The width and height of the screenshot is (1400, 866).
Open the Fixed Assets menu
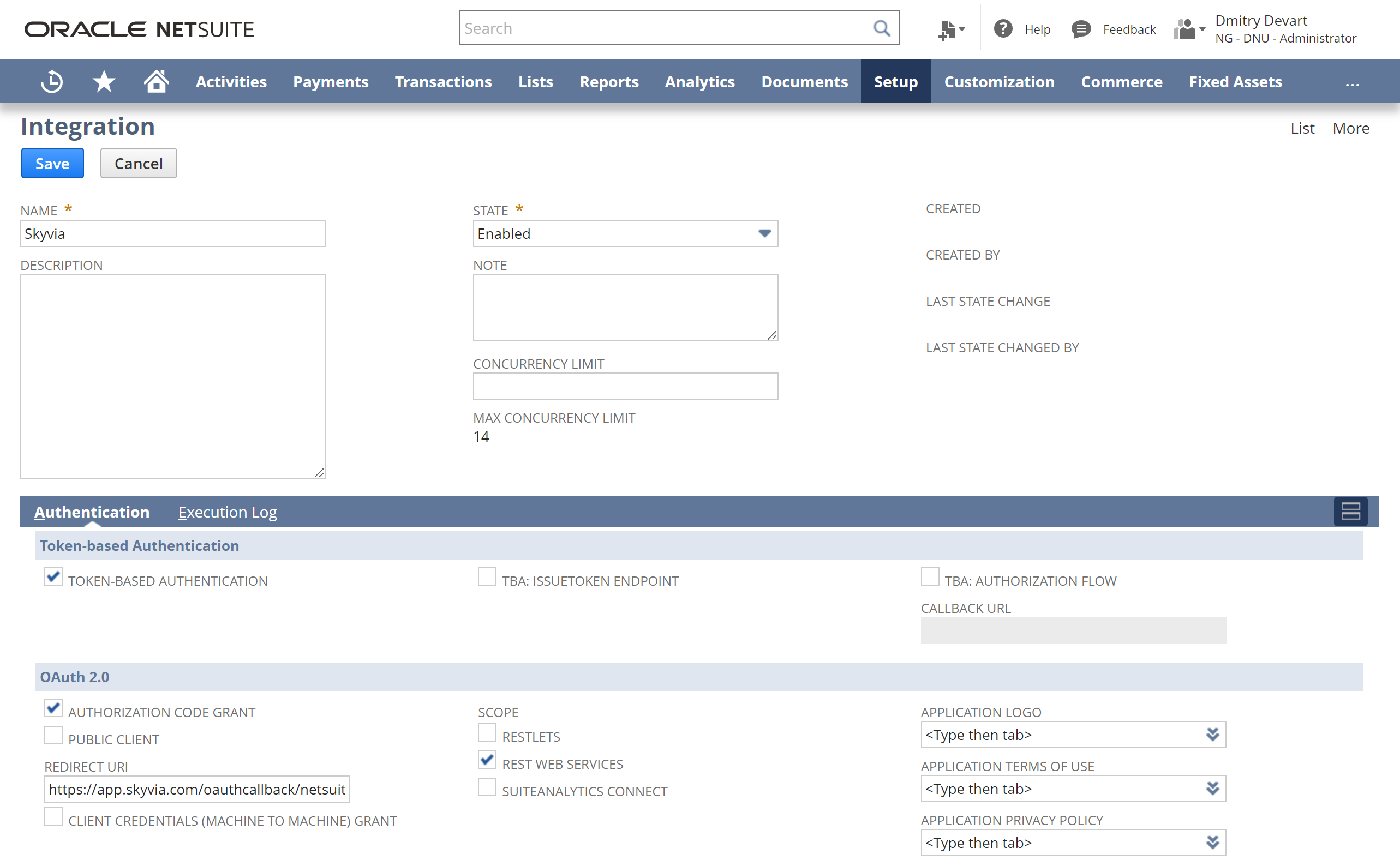1235,81
